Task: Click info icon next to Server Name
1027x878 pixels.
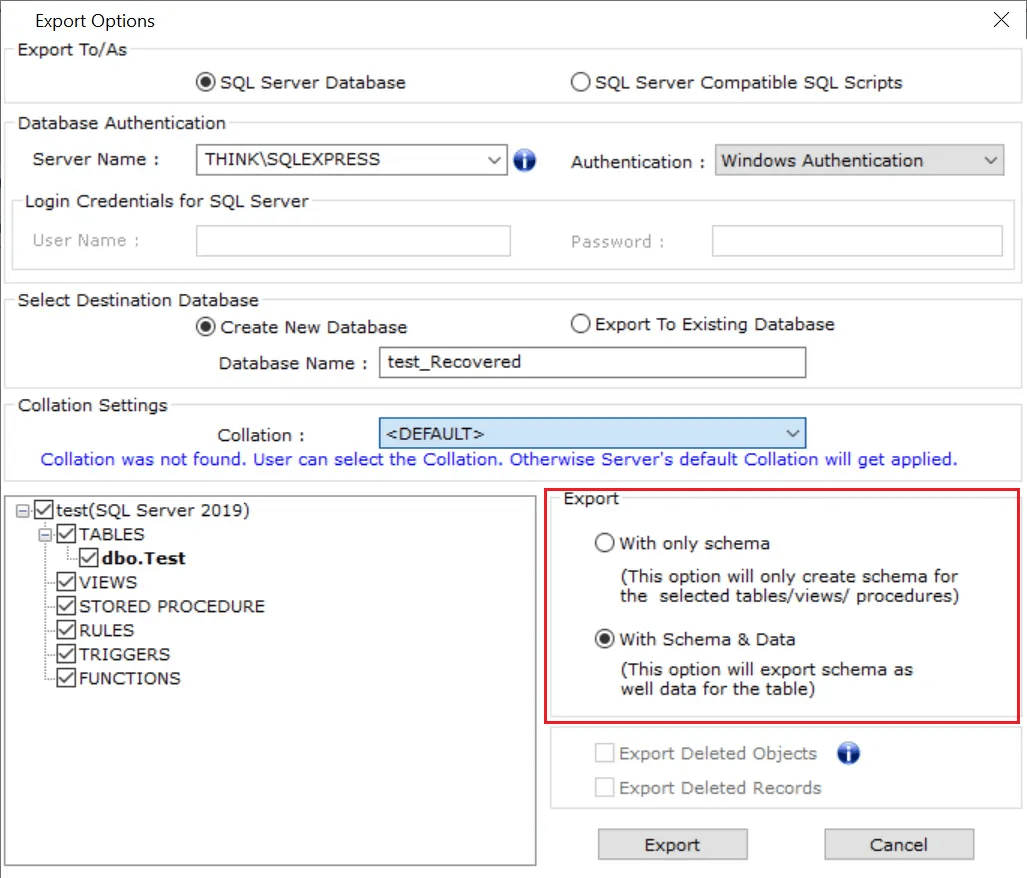Action: point(525,160)
